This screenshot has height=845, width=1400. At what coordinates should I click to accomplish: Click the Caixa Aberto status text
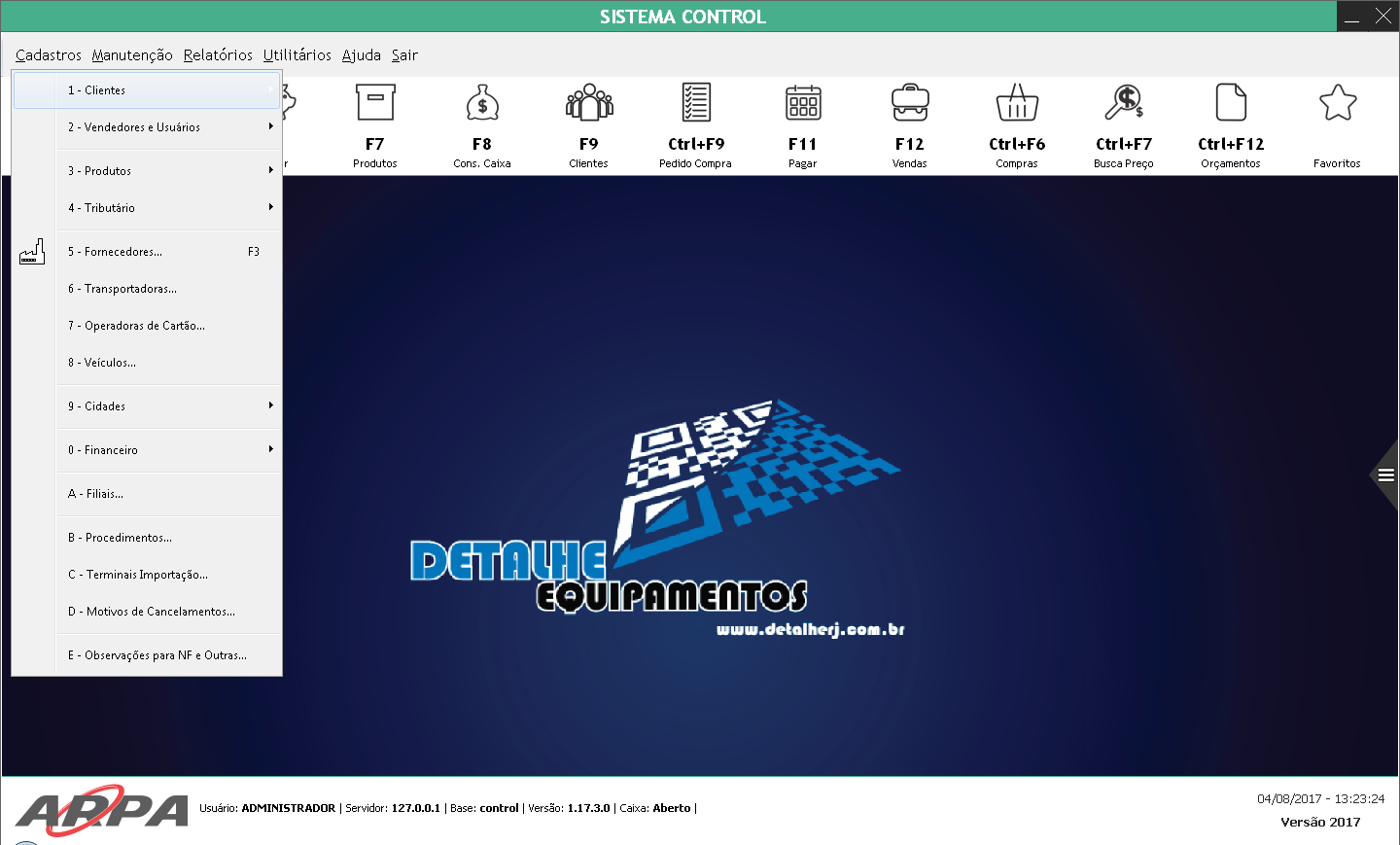click(x=655, y=808)
